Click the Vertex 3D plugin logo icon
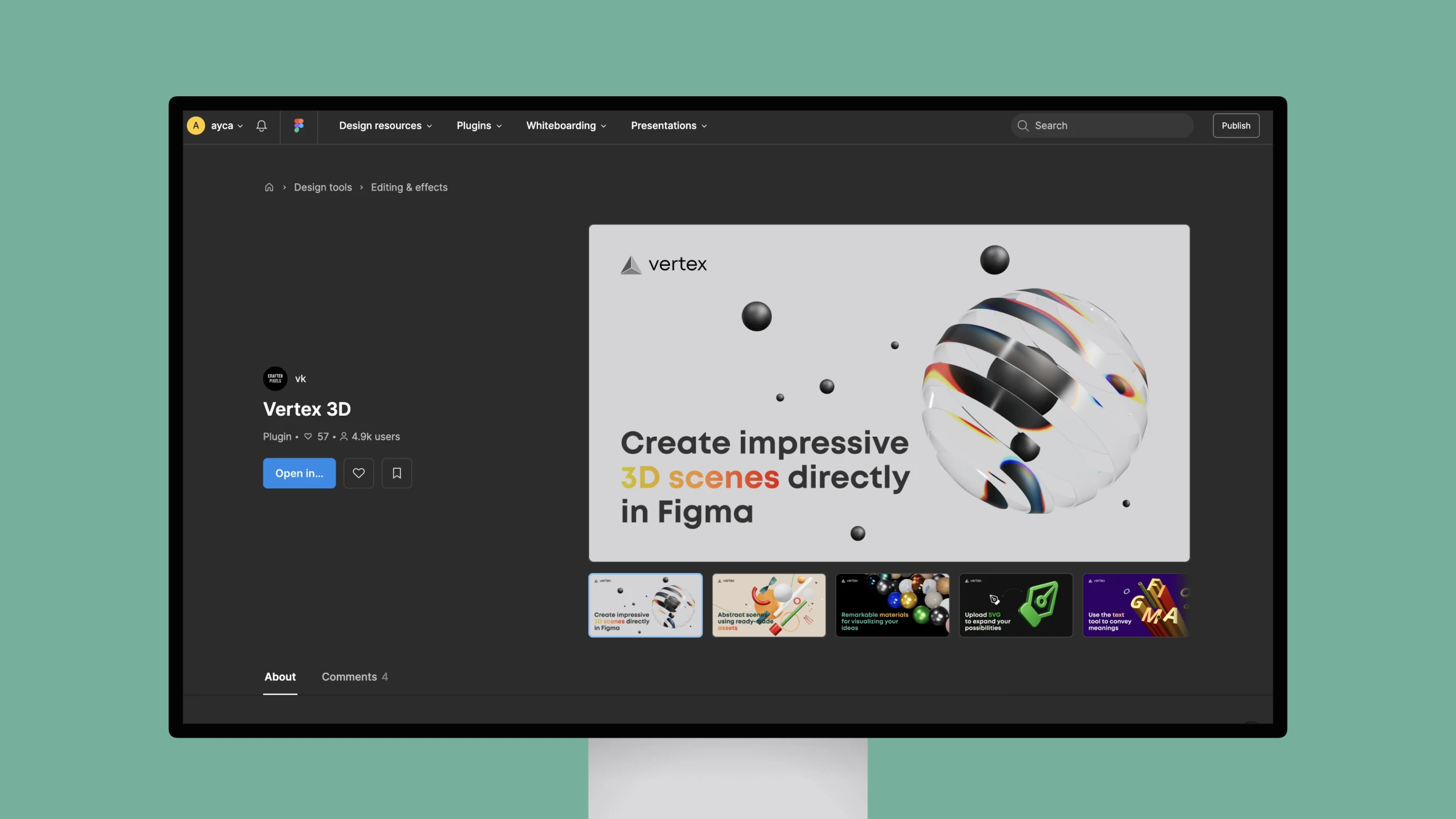1456x819 pixels. [275, 378]
